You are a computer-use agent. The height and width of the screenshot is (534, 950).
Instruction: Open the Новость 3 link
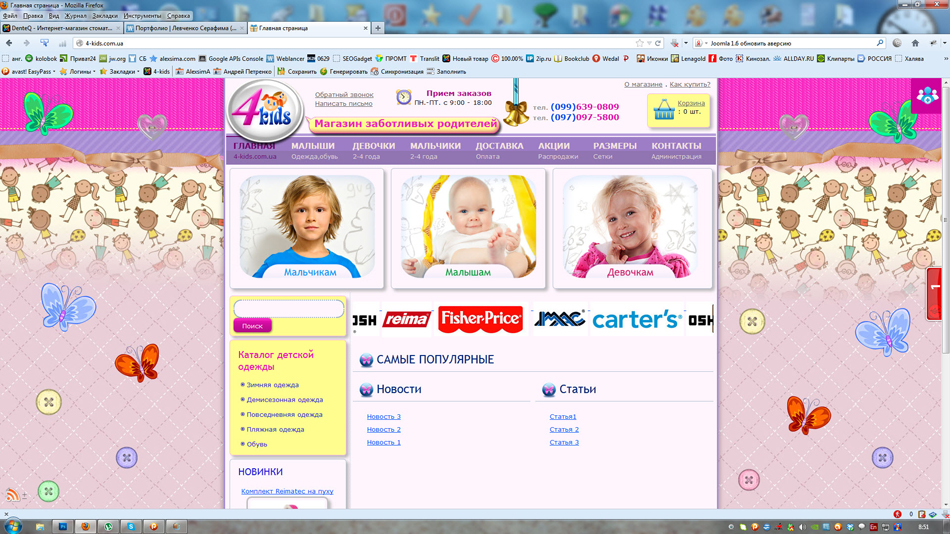(384, 416)
